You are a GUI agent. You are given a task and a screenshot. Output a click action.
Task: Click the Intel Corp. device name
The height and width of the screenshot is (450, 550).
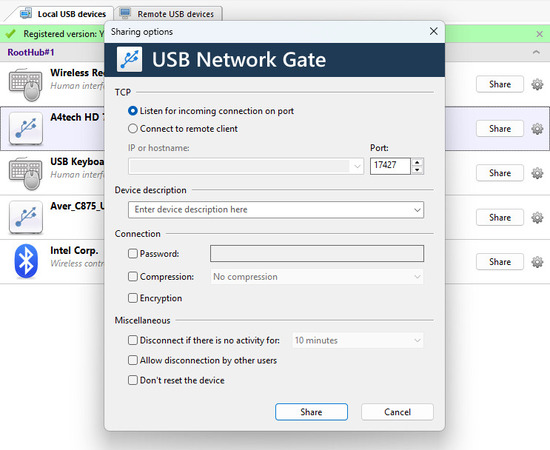pyautogui.click(x=74, y=250)
